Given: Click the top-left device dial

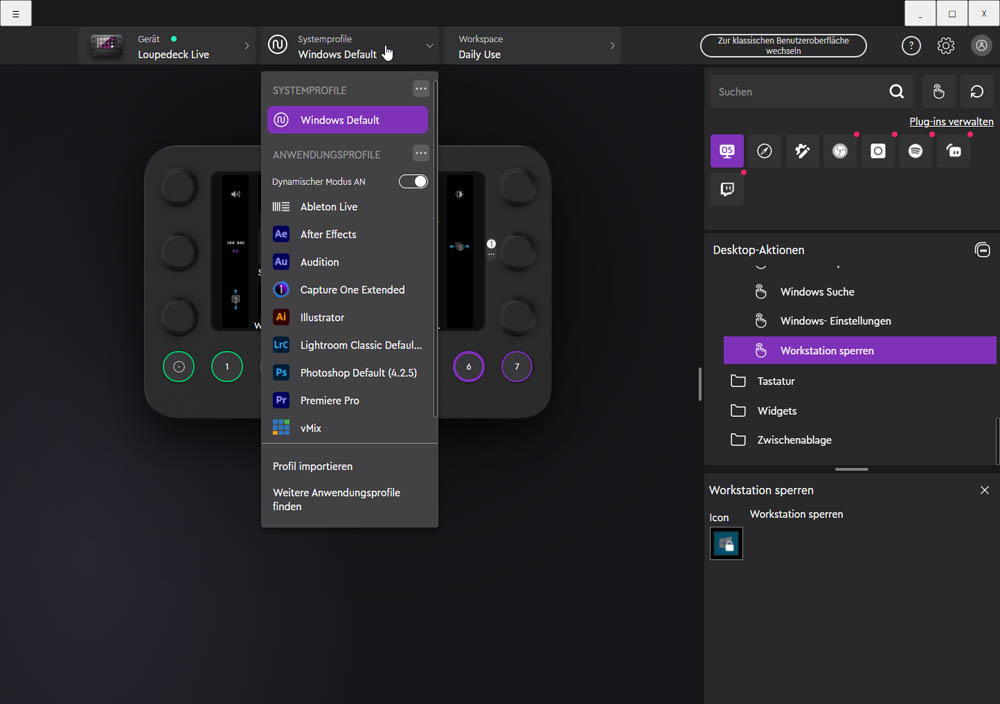Looking at the screenshot, I should pos(179,187).
